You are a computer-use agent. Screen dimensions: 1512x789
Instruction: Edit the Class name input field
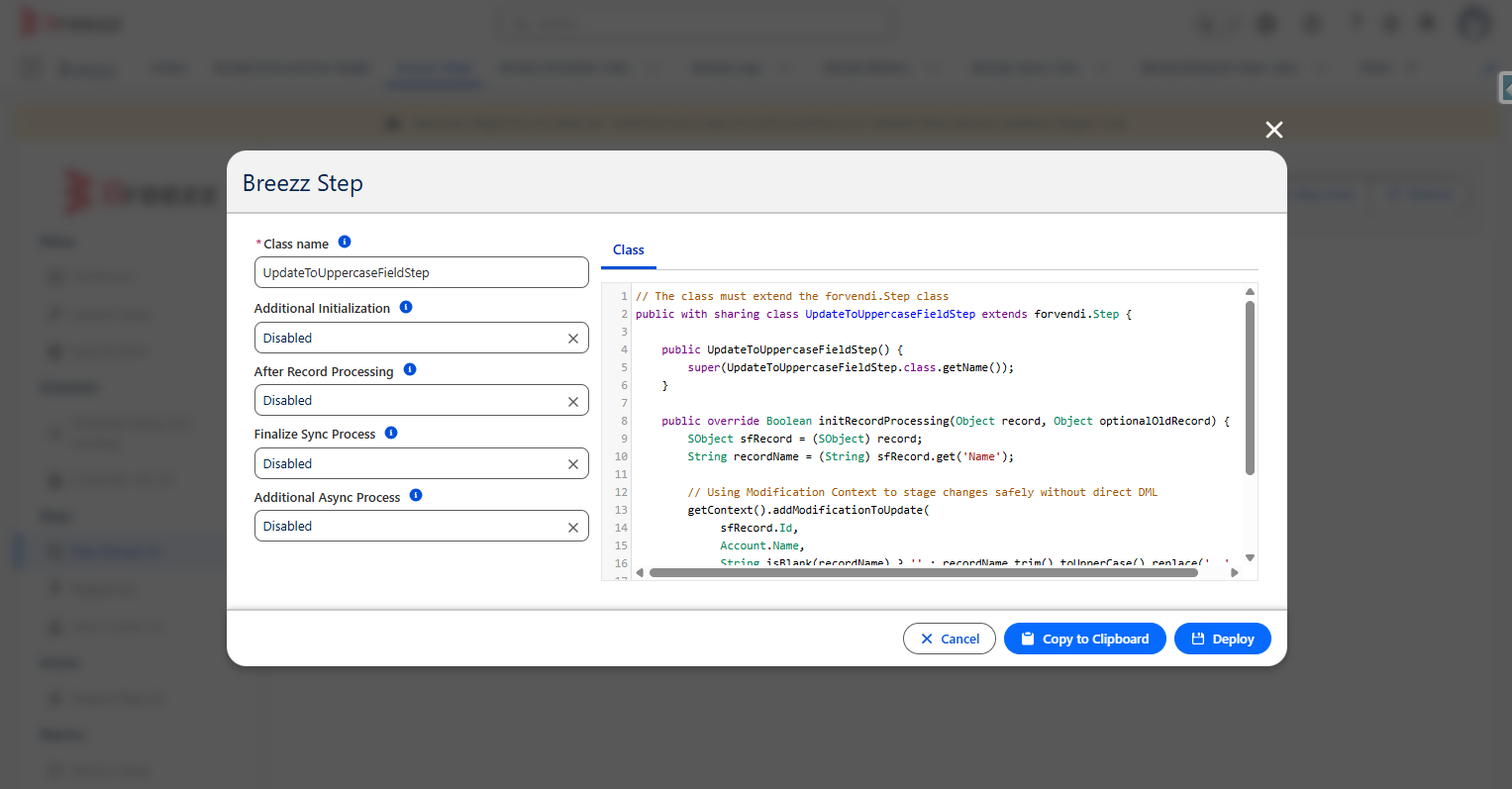422,272
